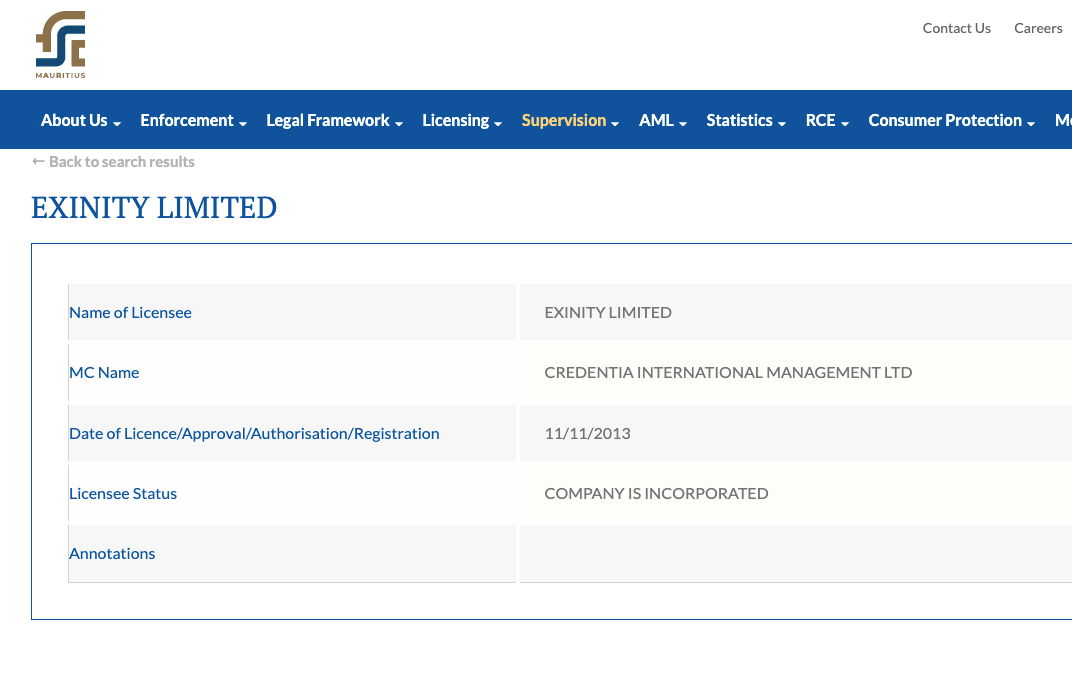Go to the Contact Us page
The width and height of the screenshot is (1072, 673).
(956, 28)
